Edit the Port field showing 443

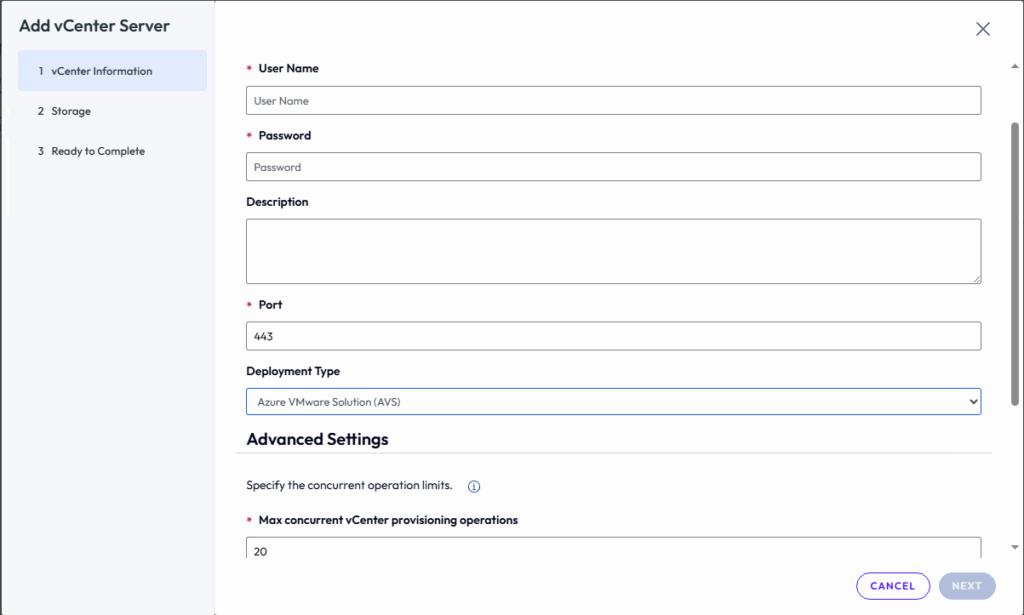[x=613, y=336]
